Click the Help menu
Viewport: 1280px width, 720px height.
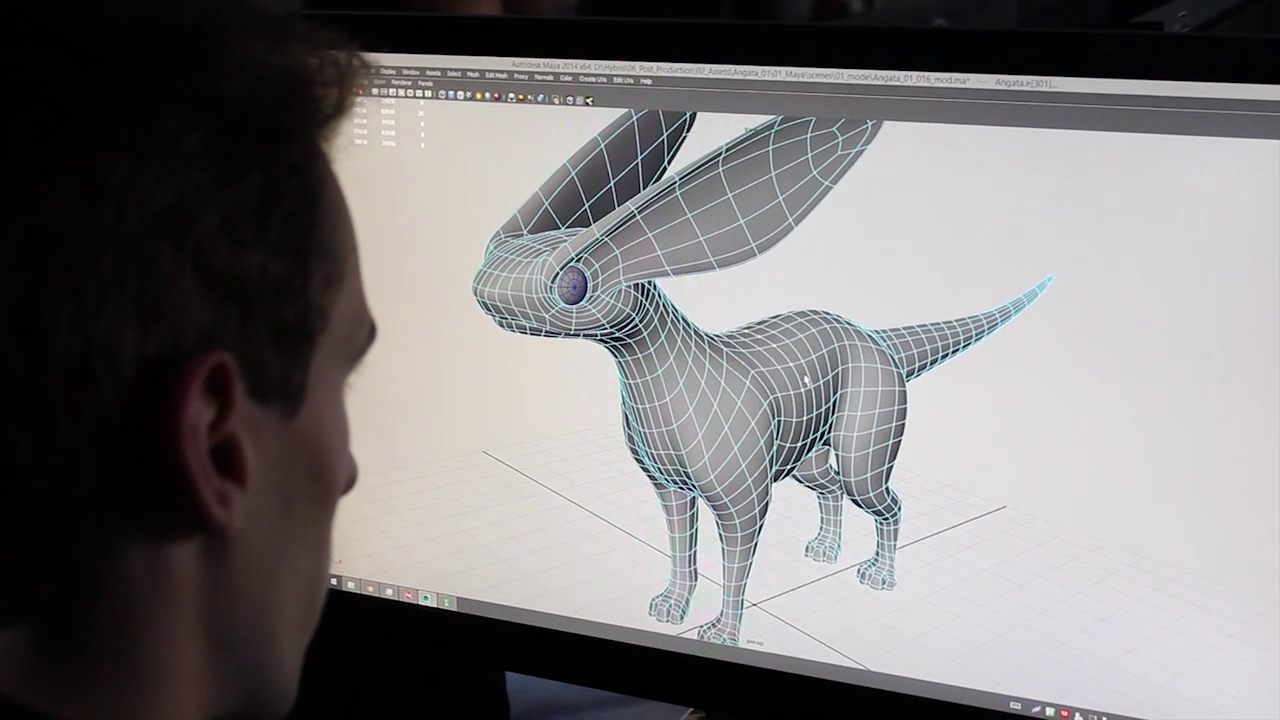pos(646,80)
